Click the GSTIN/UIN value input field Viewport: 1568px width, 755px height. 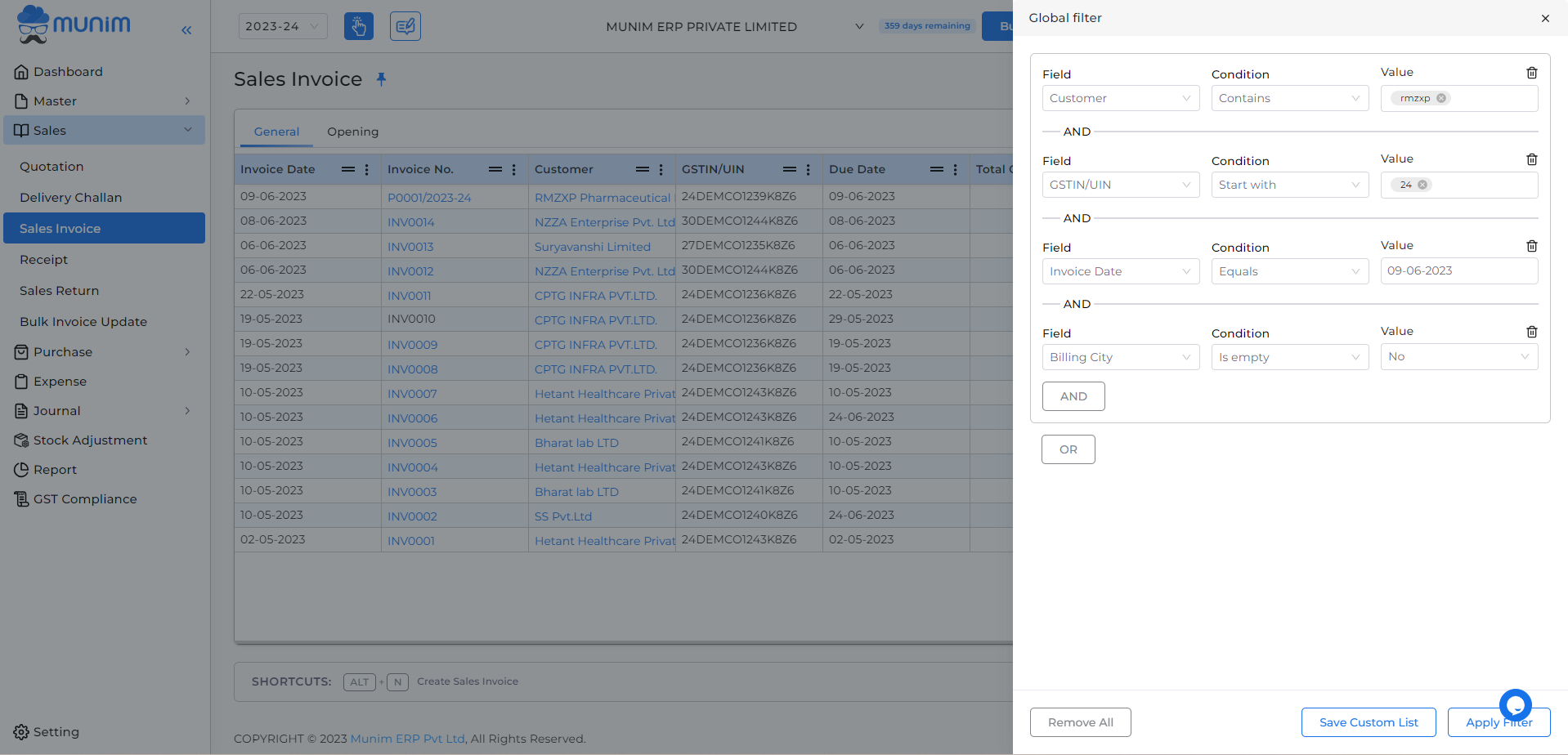pyautogui.click(x=1459, y=185)
